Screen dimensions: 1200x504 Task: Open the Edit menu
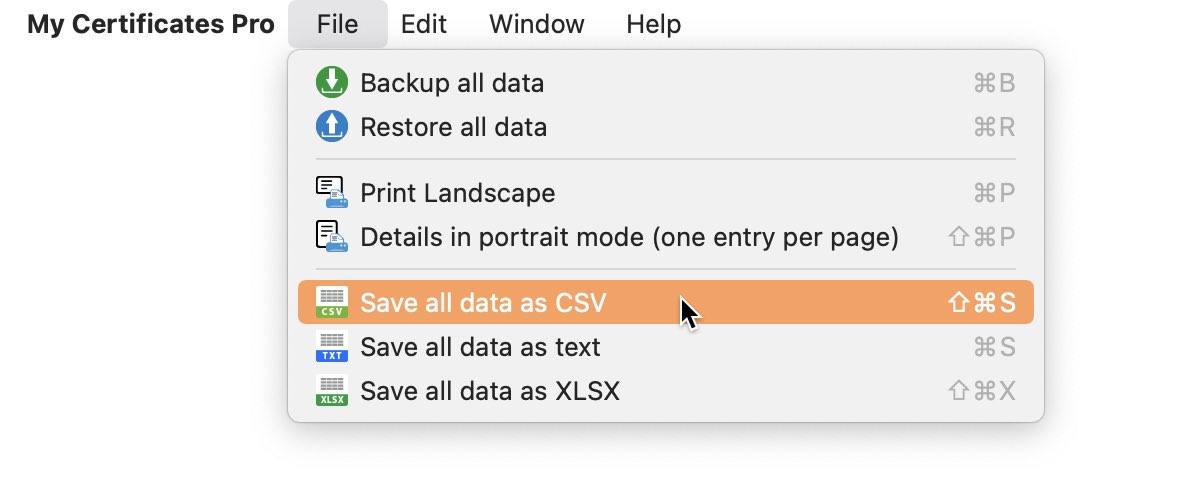tap(424, 24)
